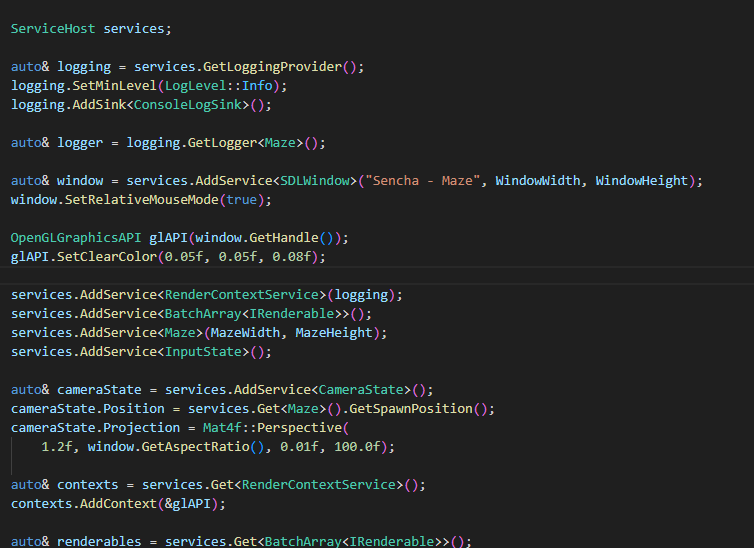Click the ConsoleLogSink template argument
754x548 pixels.
(x=188, y=105)
